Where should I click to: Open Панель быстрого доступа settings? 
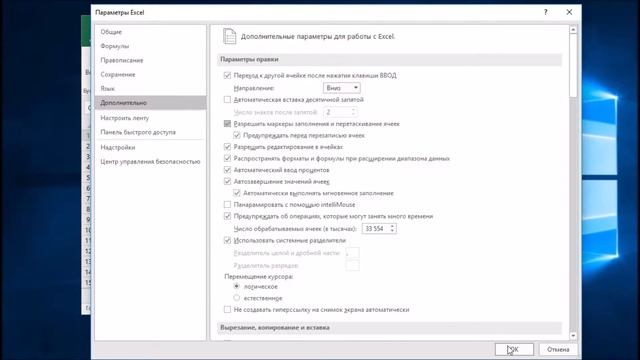click(138, 132)
